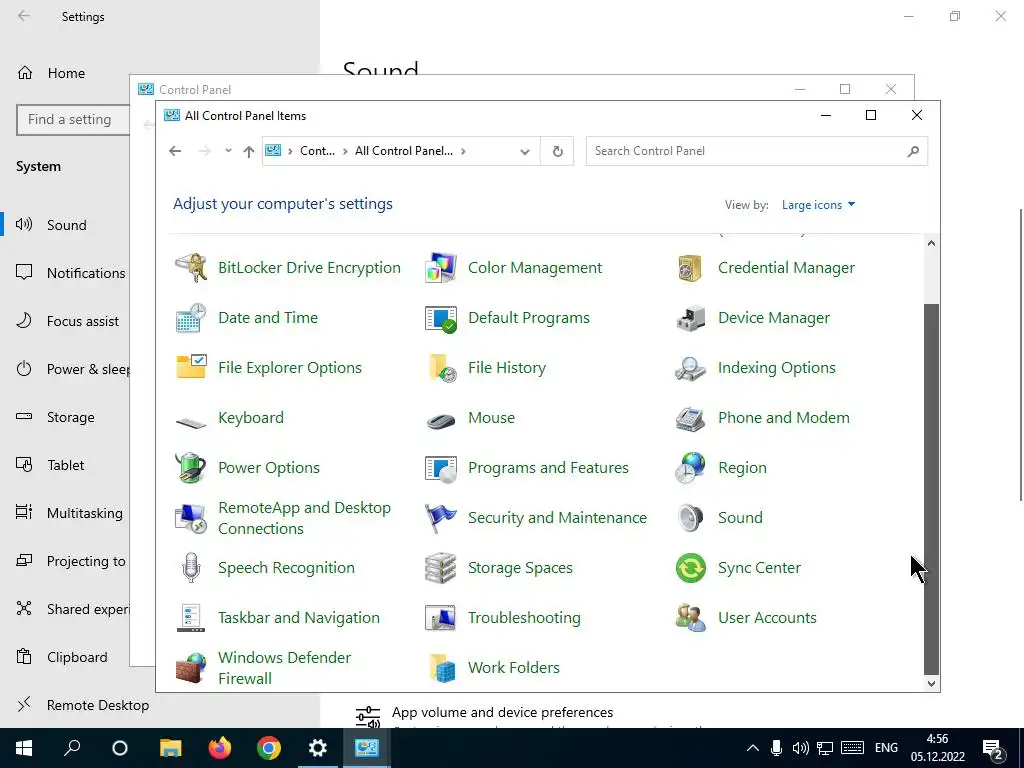The image size is (1024, 768).
Task: Open Power Options battery icon
Action: point(191,468)
